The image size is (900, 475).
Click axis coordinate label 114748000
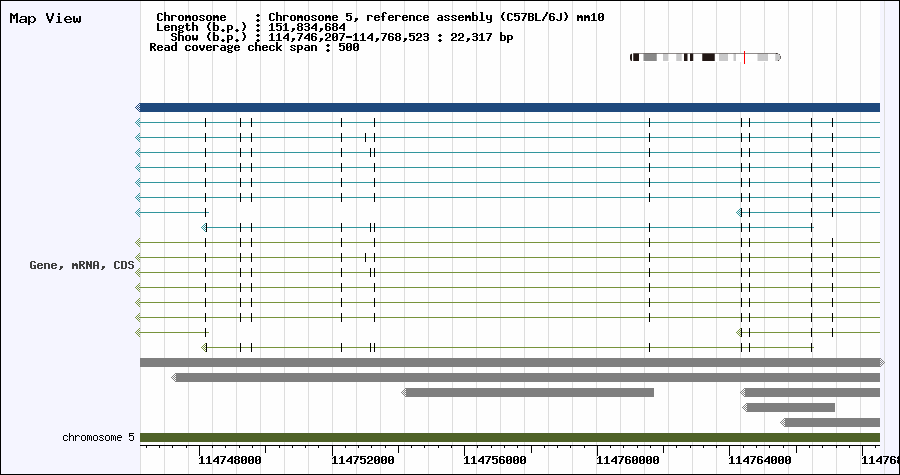tap(230, 460)
